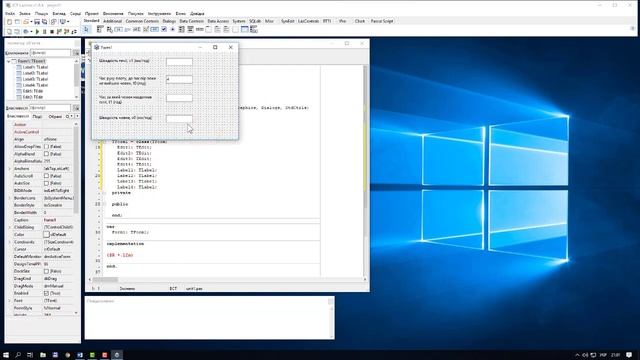Screen dimensions: 640x360
Task: Open the dropdown arrow after the Object Inspector tabs
Action: click(x=77, y=116)
